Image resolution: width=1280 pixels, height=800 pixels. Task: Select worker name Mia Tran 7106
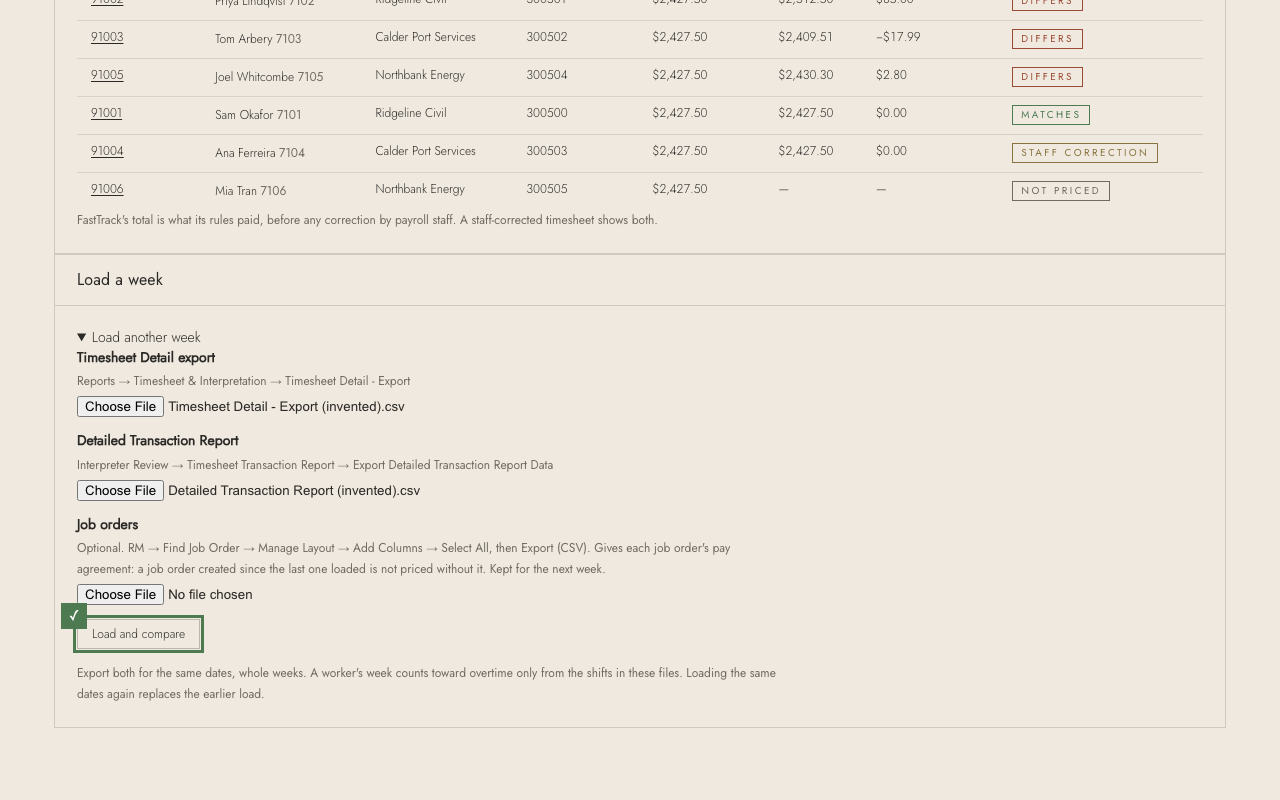(251, 191)
